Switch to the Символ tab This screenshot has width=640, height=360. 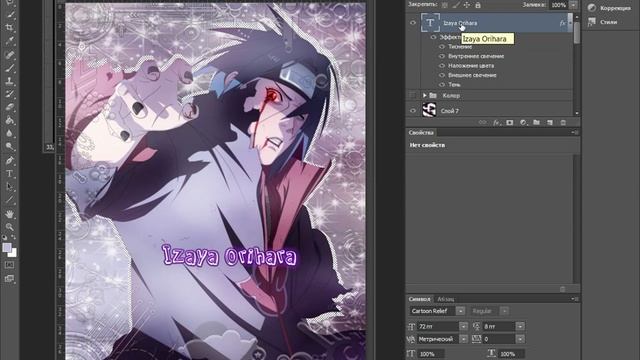point(419,299)
